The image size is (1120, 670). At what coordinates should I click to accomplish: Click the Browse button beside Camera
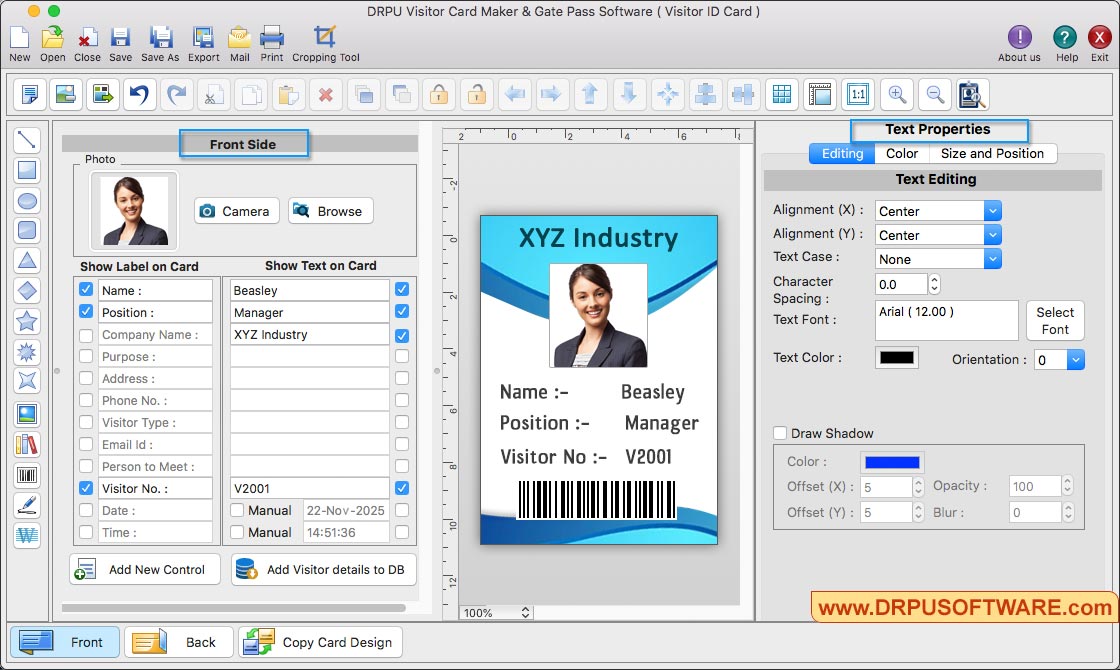pos(330,211)
